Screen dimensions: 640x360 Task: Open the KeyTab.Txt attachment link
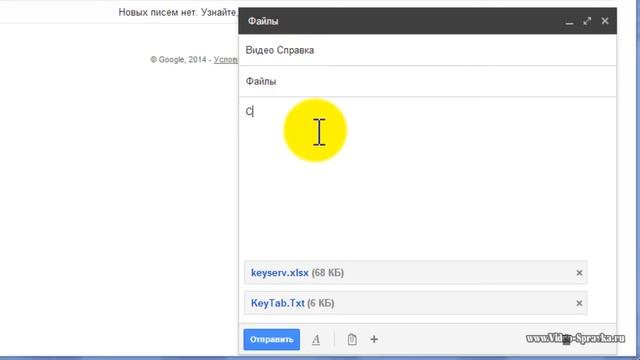pyautogui.click(x=278, y=303)
